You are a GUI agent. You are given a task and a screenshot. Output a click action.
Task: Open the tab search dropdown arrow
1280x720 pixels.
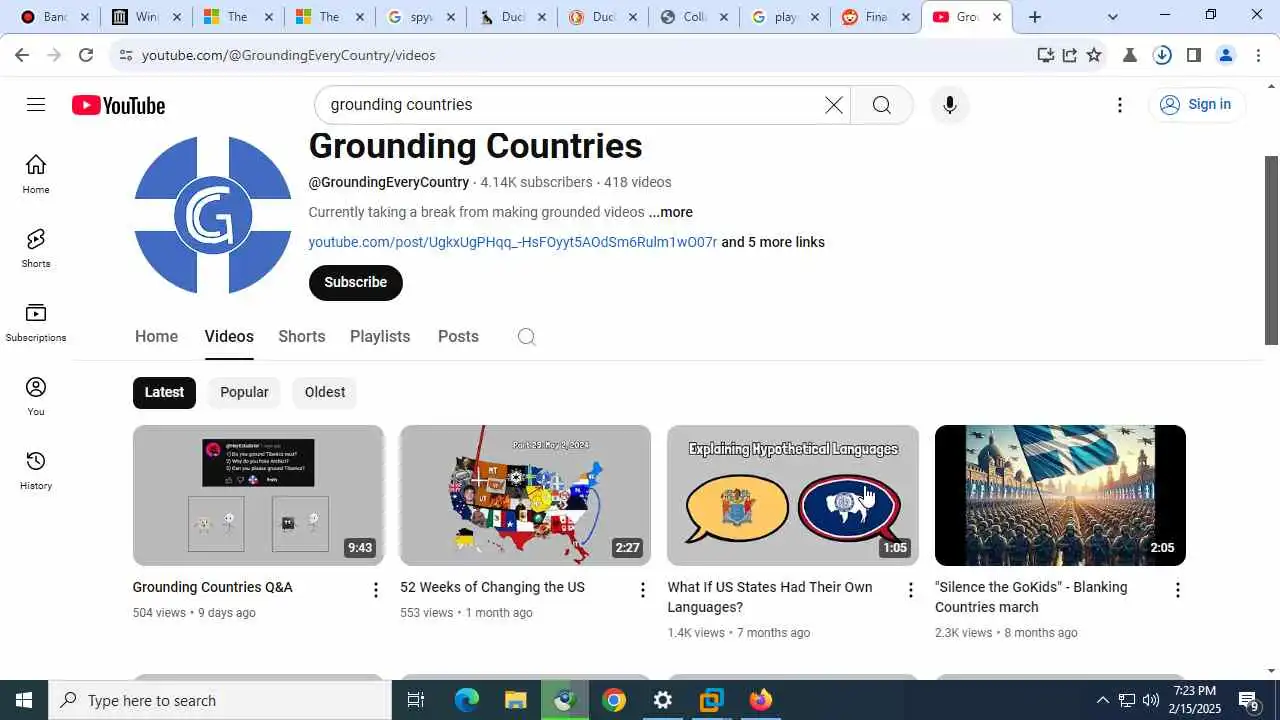tap(1113, 16)
